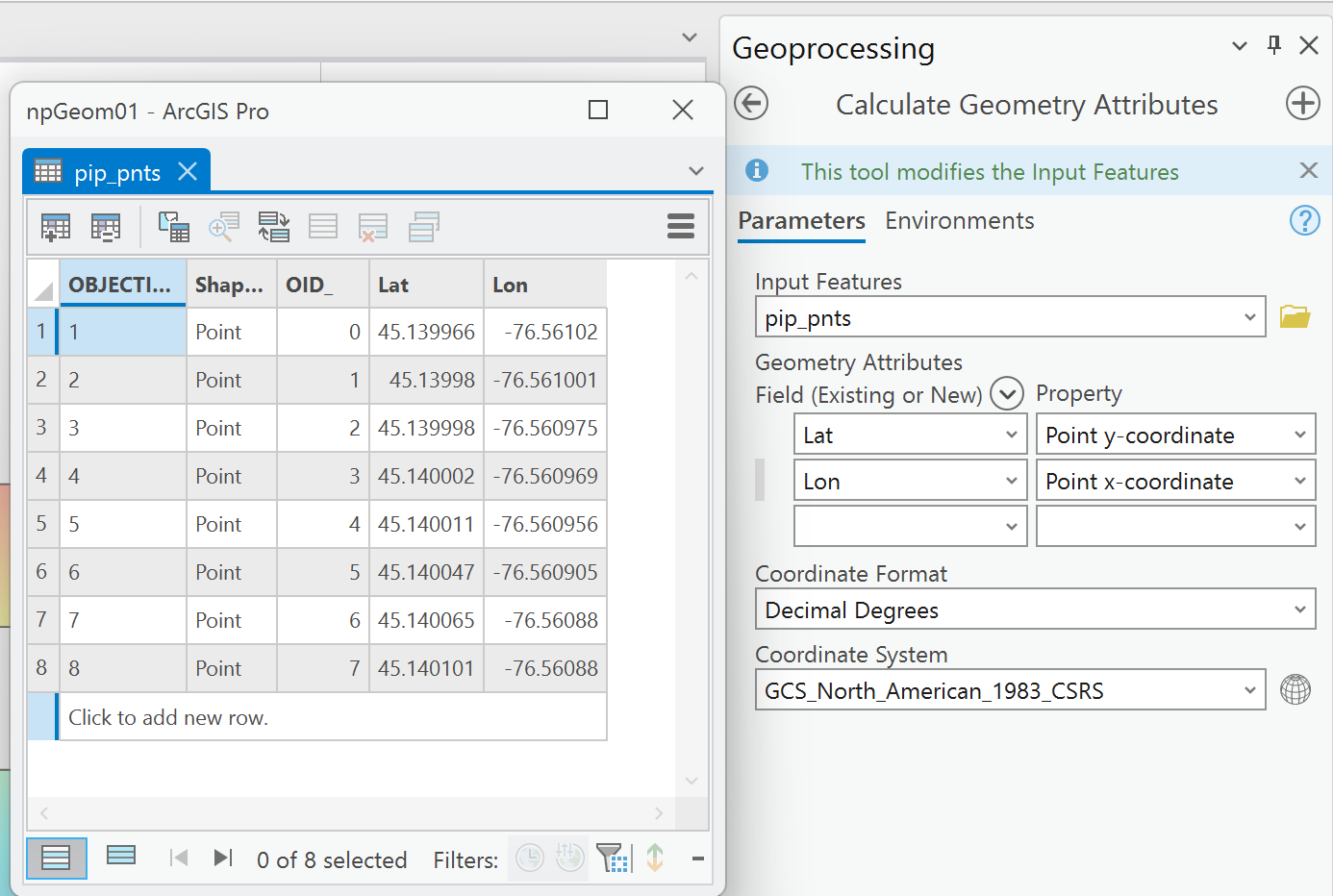Open the Input Features pip_pnts dropdown
Screen dimensions: 1333x896
point(1249,317)
